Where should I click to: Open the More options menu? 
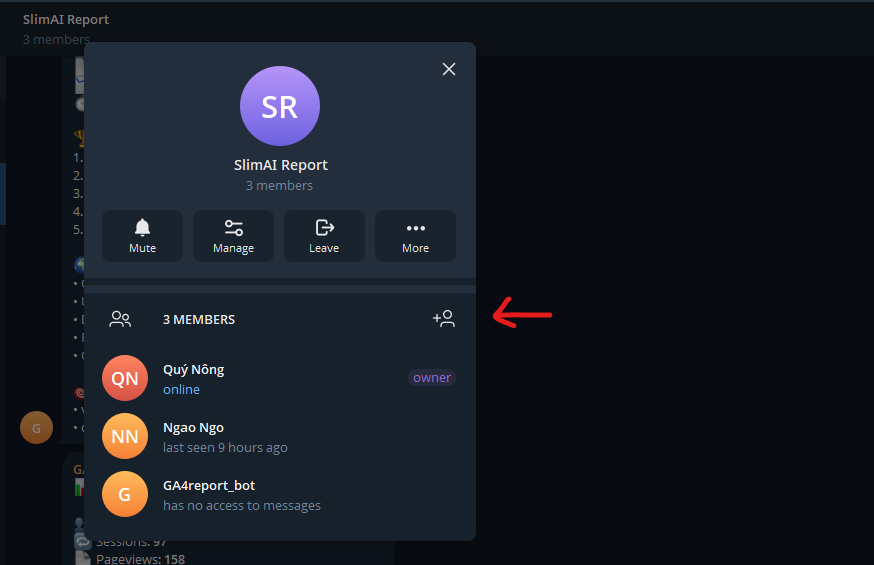click(415, 236)
